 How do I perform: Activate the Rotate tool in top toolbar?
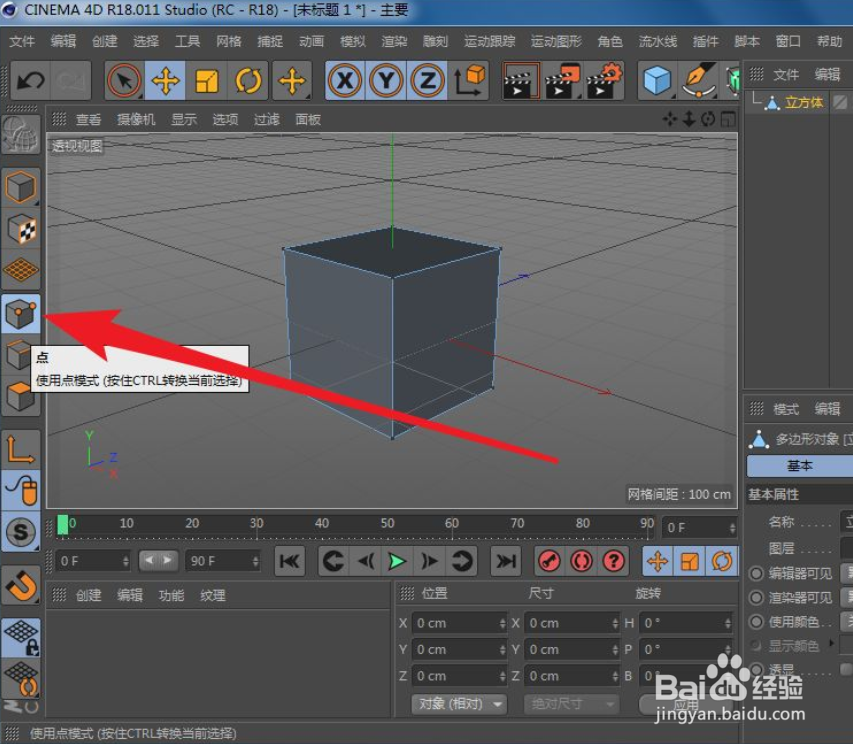[248, 81]
